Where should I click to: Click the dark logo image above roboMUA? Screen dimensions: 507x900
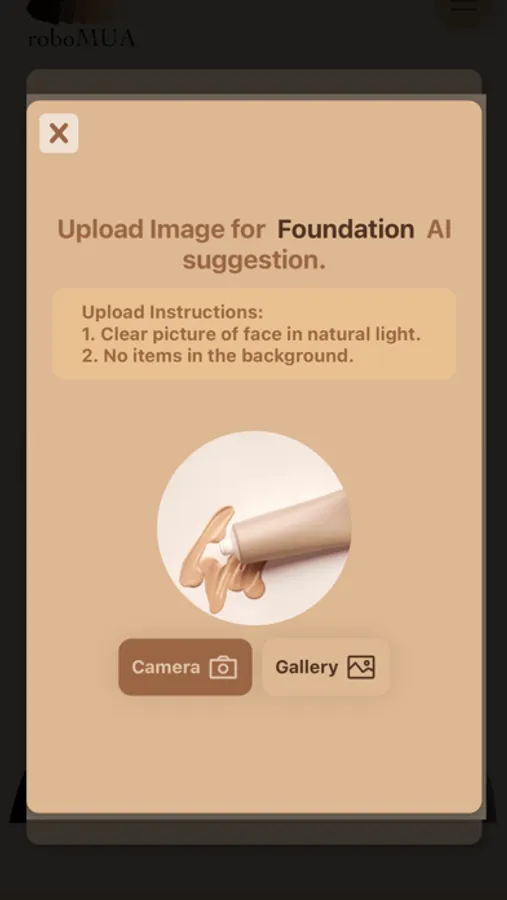pyautogui.click(x=70, y=11)
